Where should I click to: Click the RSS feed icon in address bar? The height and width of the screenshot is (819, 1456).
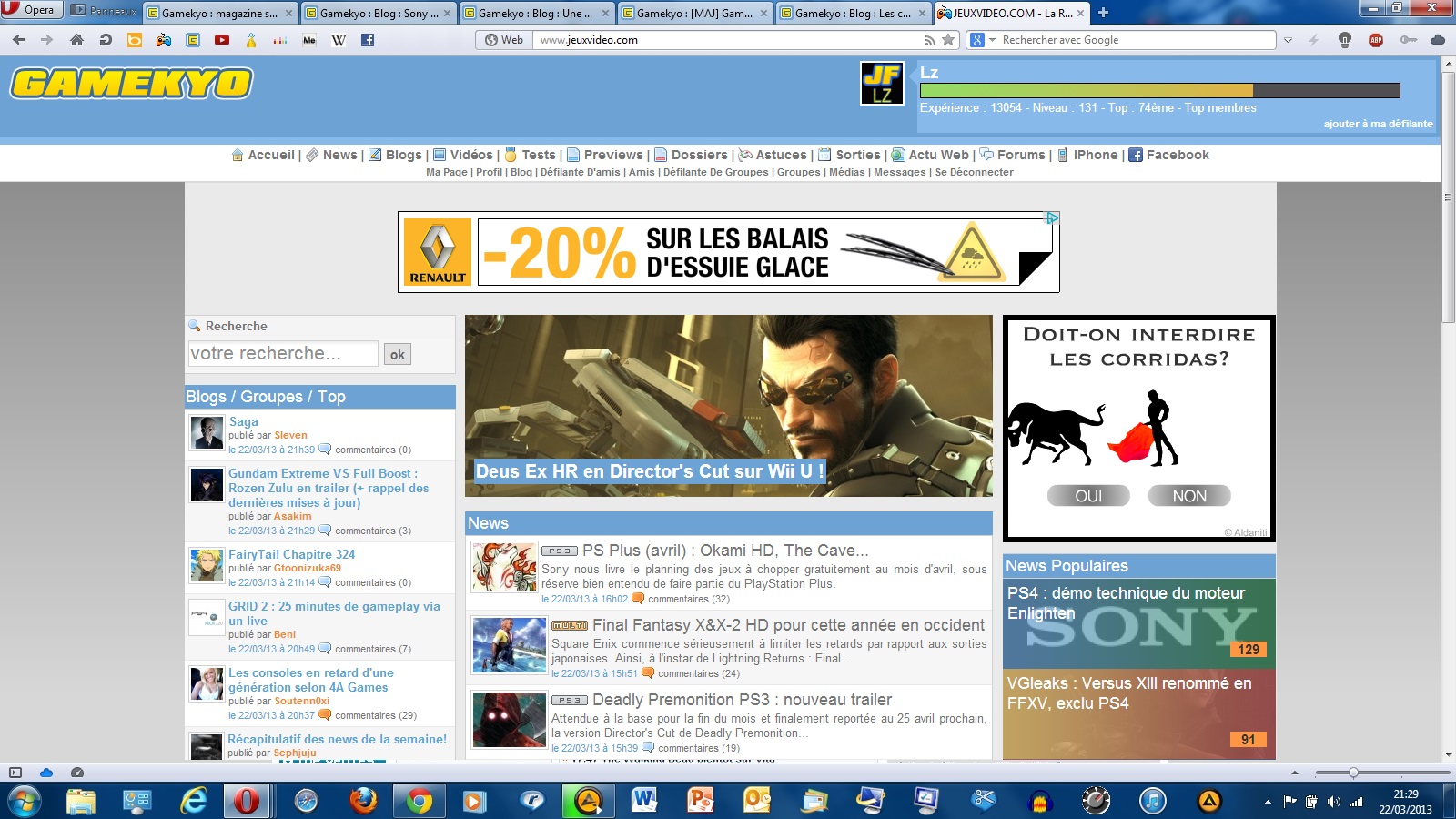(x=930, y=40)
